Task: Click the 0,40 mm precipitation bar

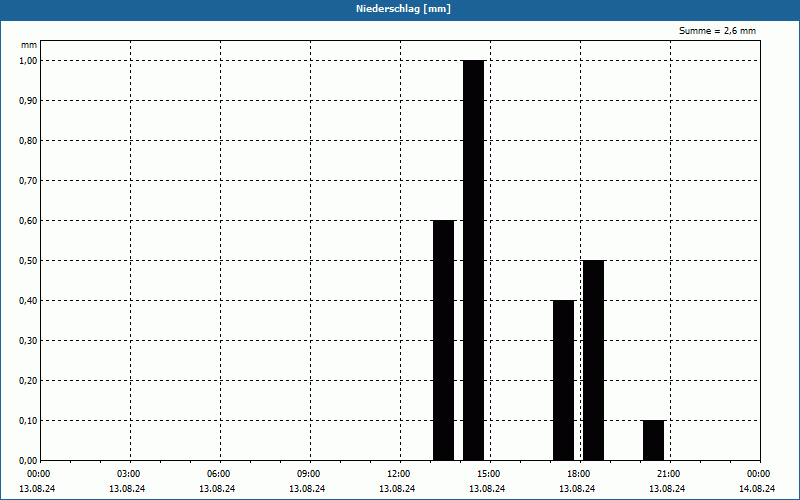Action: point(563,380)
